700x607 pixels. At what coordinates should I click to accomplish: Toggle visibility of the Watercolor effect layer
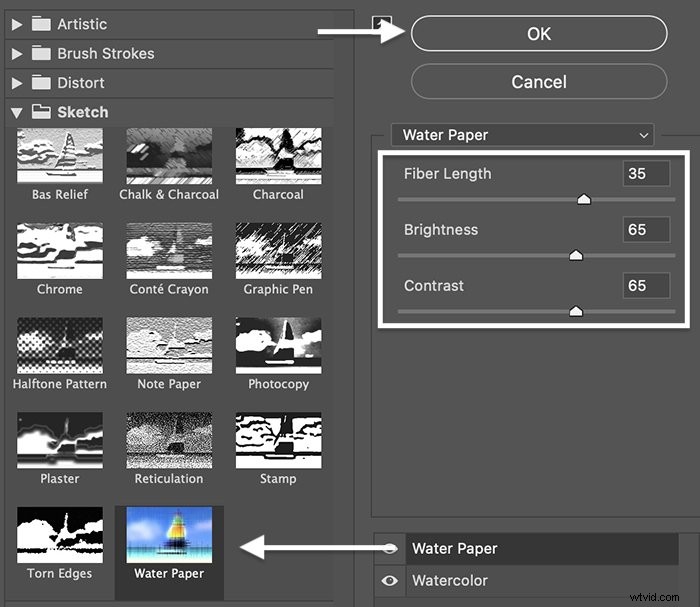click(x=390, y=580)
